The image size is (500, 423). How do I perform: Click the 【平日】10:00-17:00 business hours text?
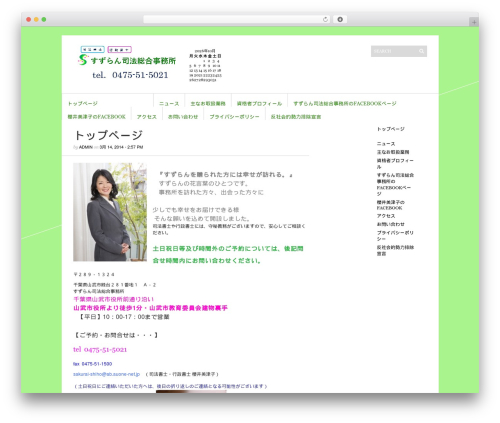pyautogui.click(x=123, y=317)
